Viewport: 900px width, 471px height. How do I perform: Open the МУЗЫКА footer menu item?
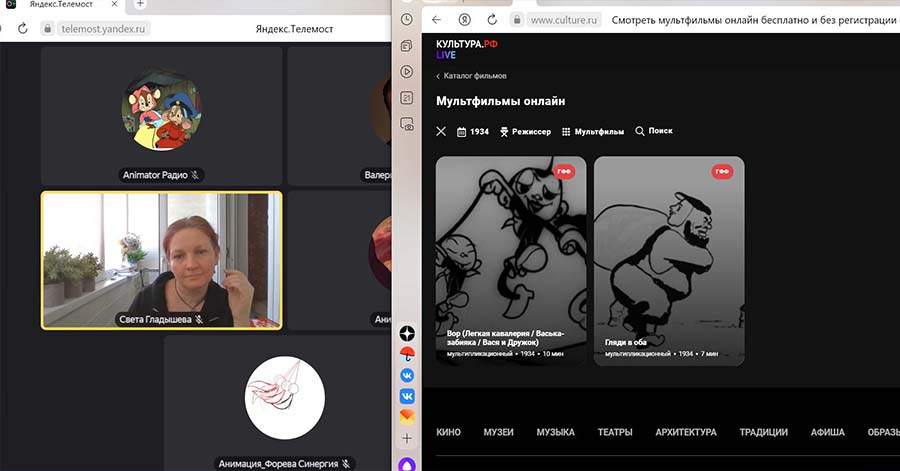click(556, 432)
